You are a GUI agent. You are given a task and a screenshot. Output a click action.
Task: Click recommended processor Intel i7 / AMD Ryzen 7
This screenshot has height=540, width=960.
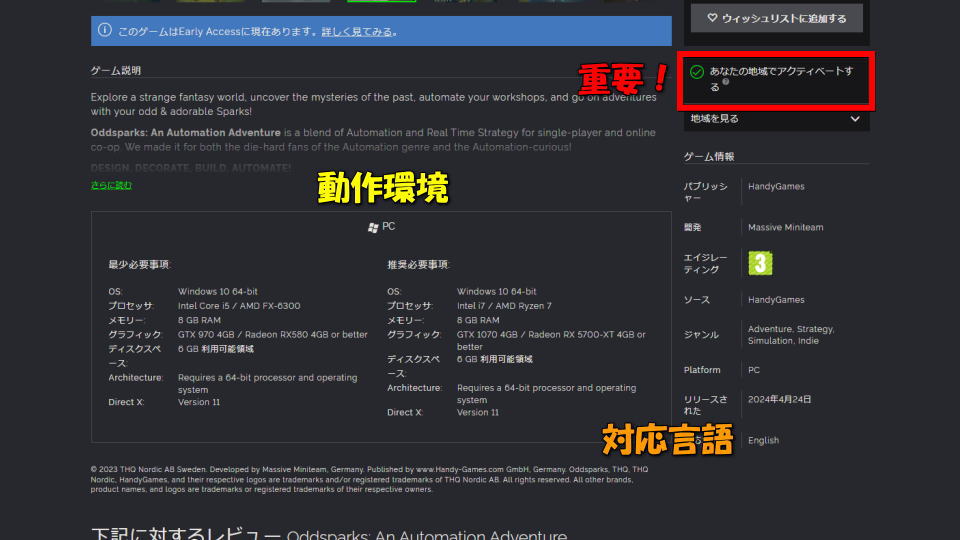504,306
